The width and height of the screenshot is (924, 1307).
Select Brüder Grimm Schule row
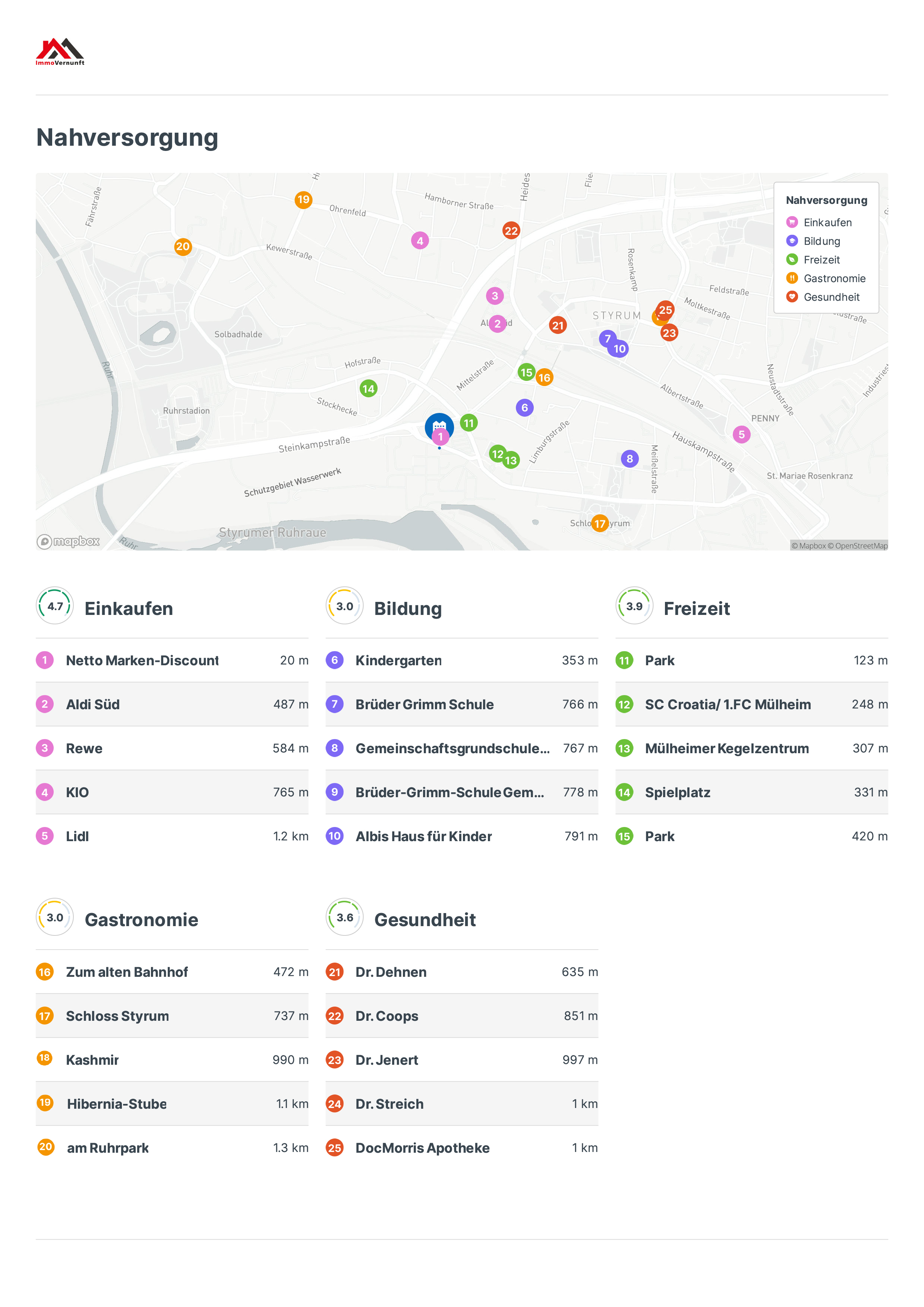424,705
